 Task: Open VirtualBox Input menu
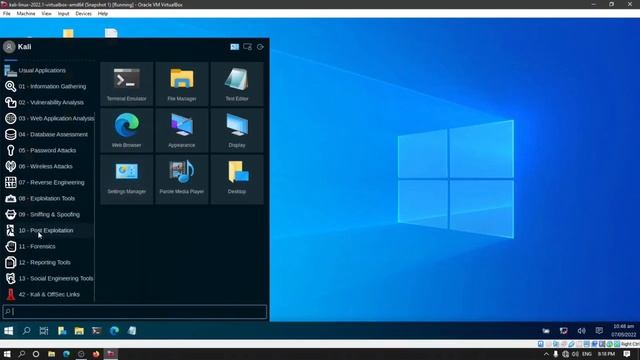pos(63,13)
